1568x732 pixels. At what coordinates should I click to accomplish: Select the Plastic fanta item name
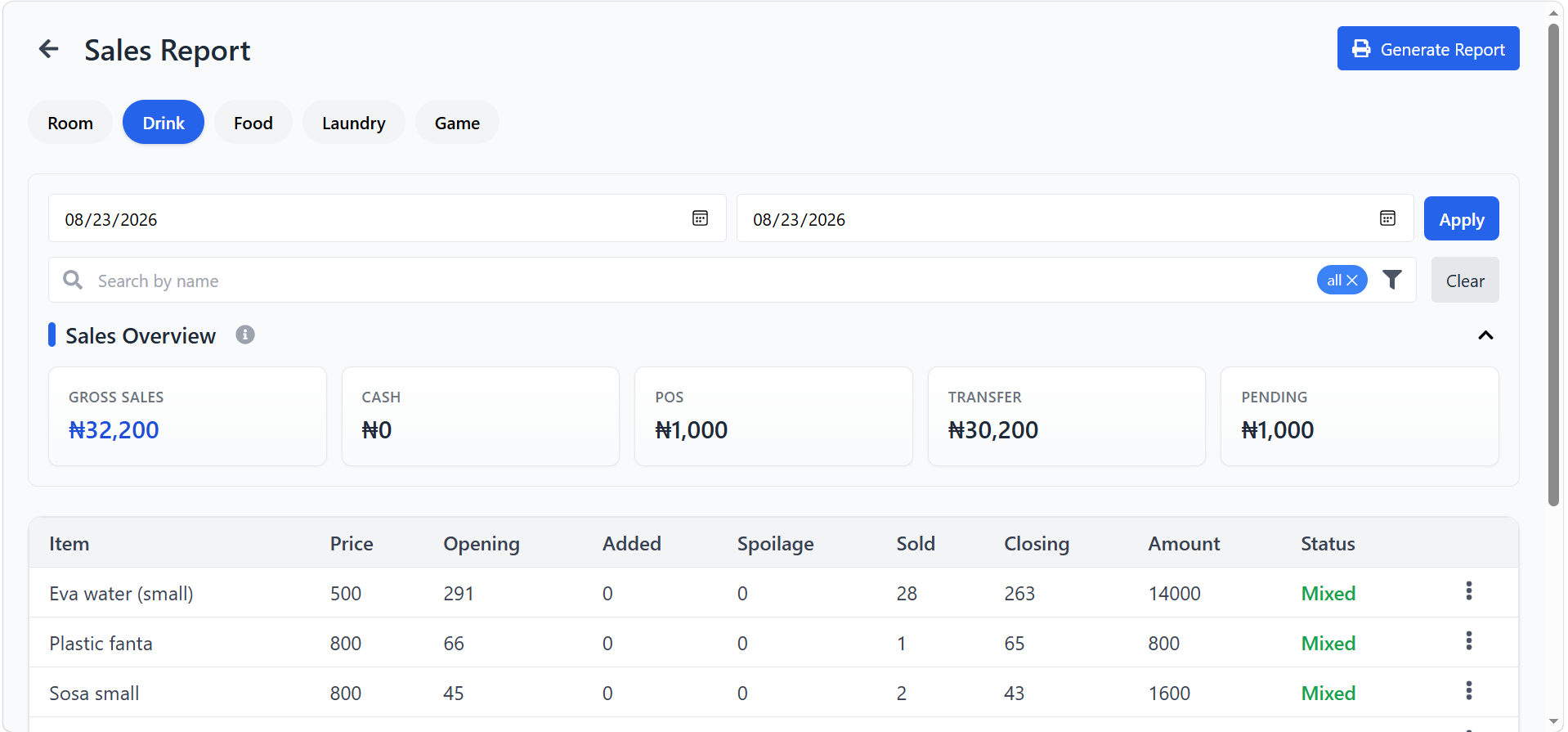tap(101, 644)
